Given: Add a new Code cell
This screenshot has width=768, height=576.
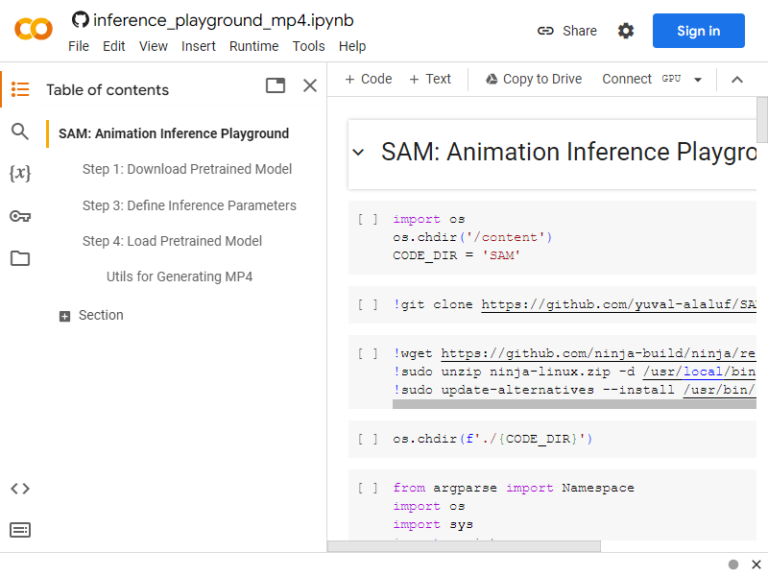Looking at the screenshot, I should pos(369,79).
